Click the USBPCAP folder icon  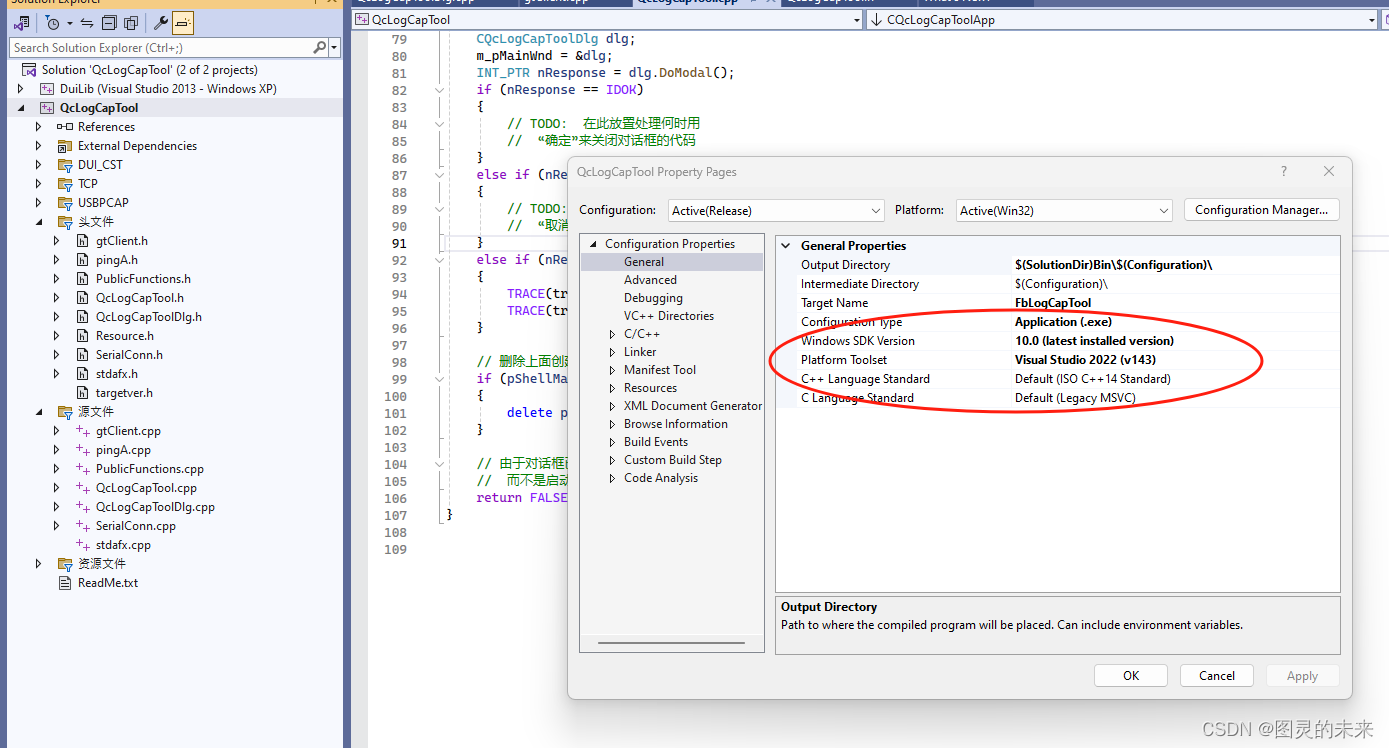(x=65, y=203)
